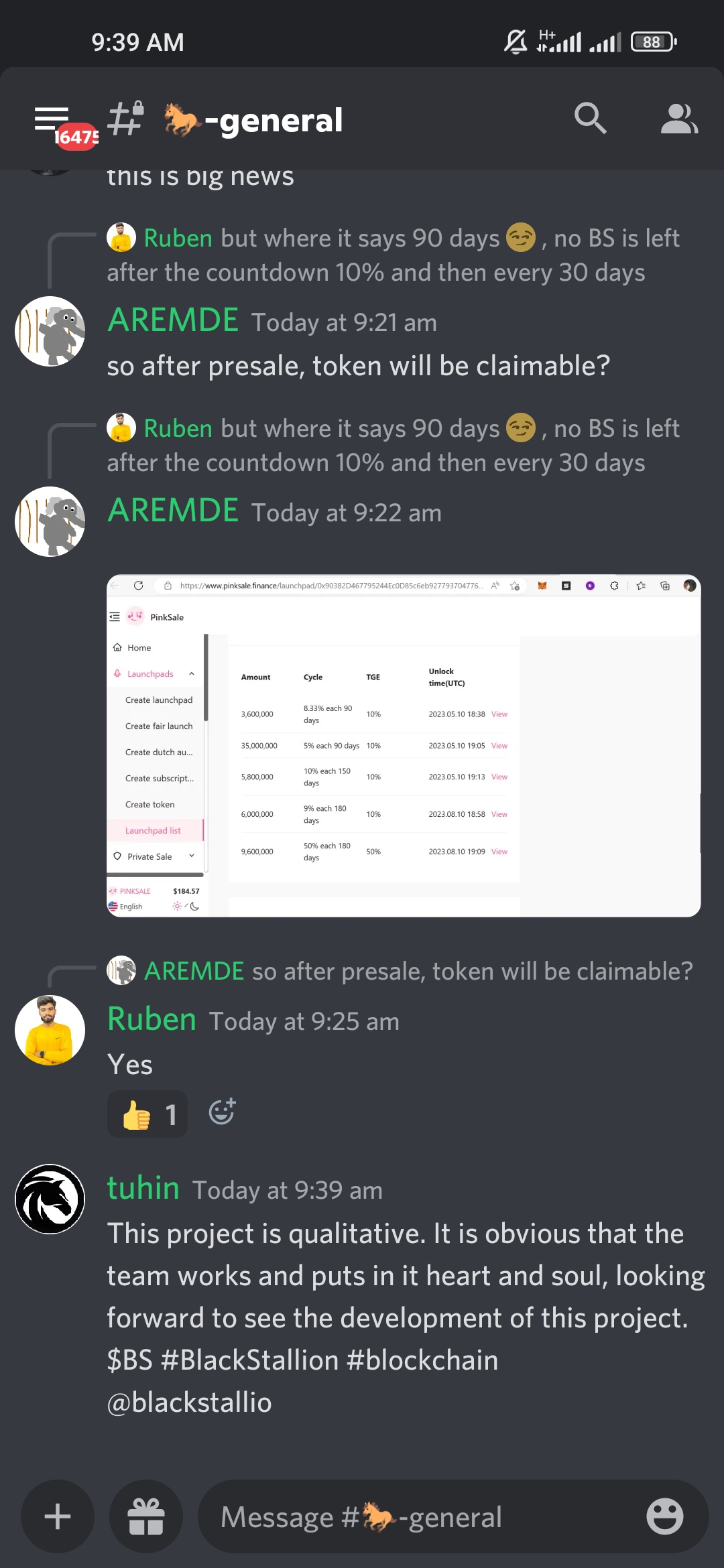
Task: Tap the search magnifier icon
Action: point(590,119)
